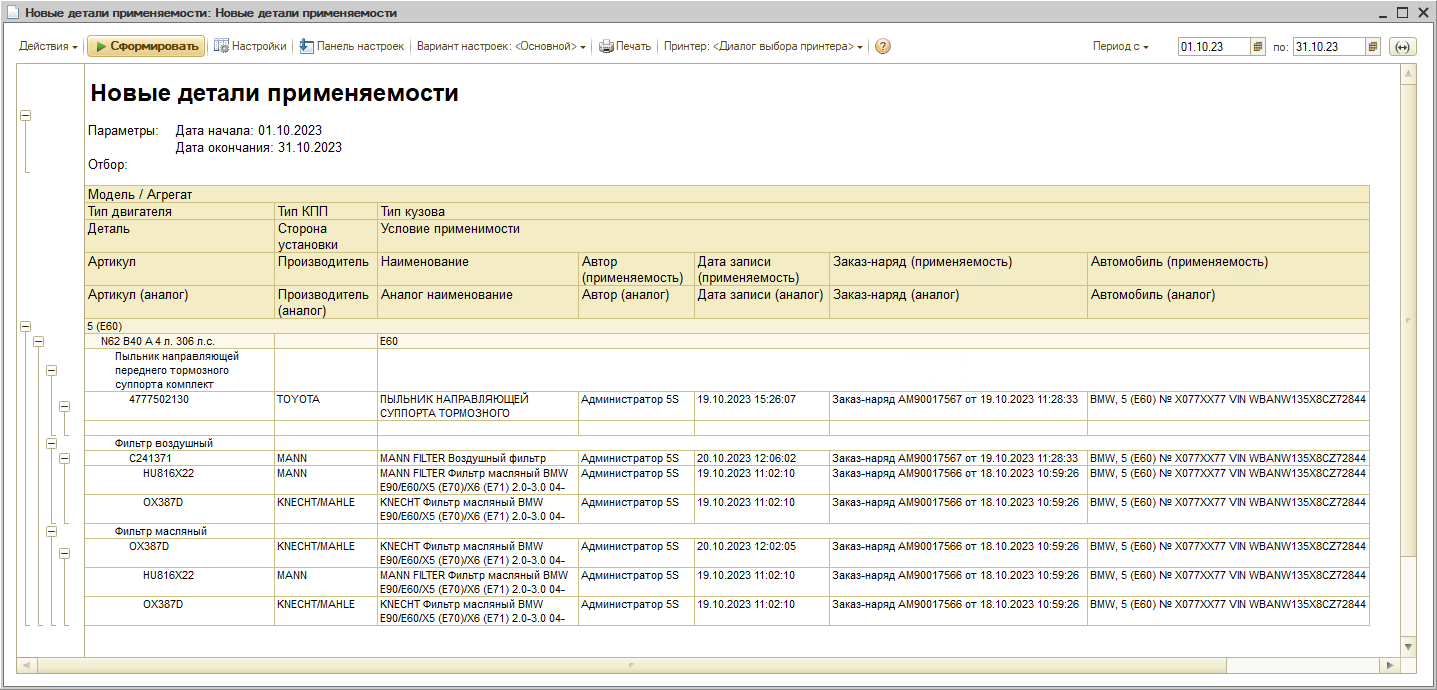
Task: Select the Артикул (аналог) header cell
Action: [x=180, y=302]
